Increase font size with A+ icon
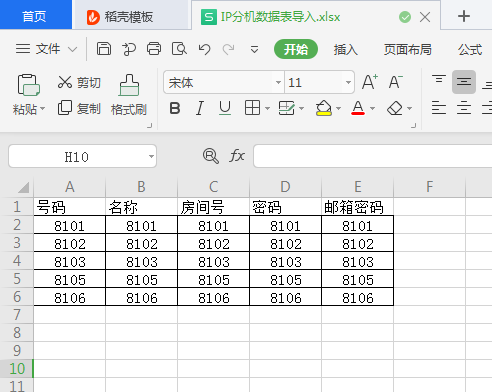The image size is (492, 392). click(370, 82)
